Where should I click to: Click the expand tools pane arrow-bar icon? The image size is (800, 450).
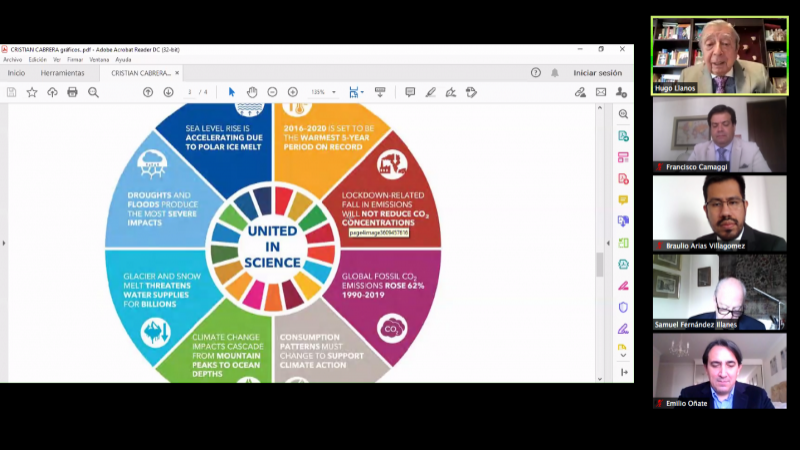point(624,372)
